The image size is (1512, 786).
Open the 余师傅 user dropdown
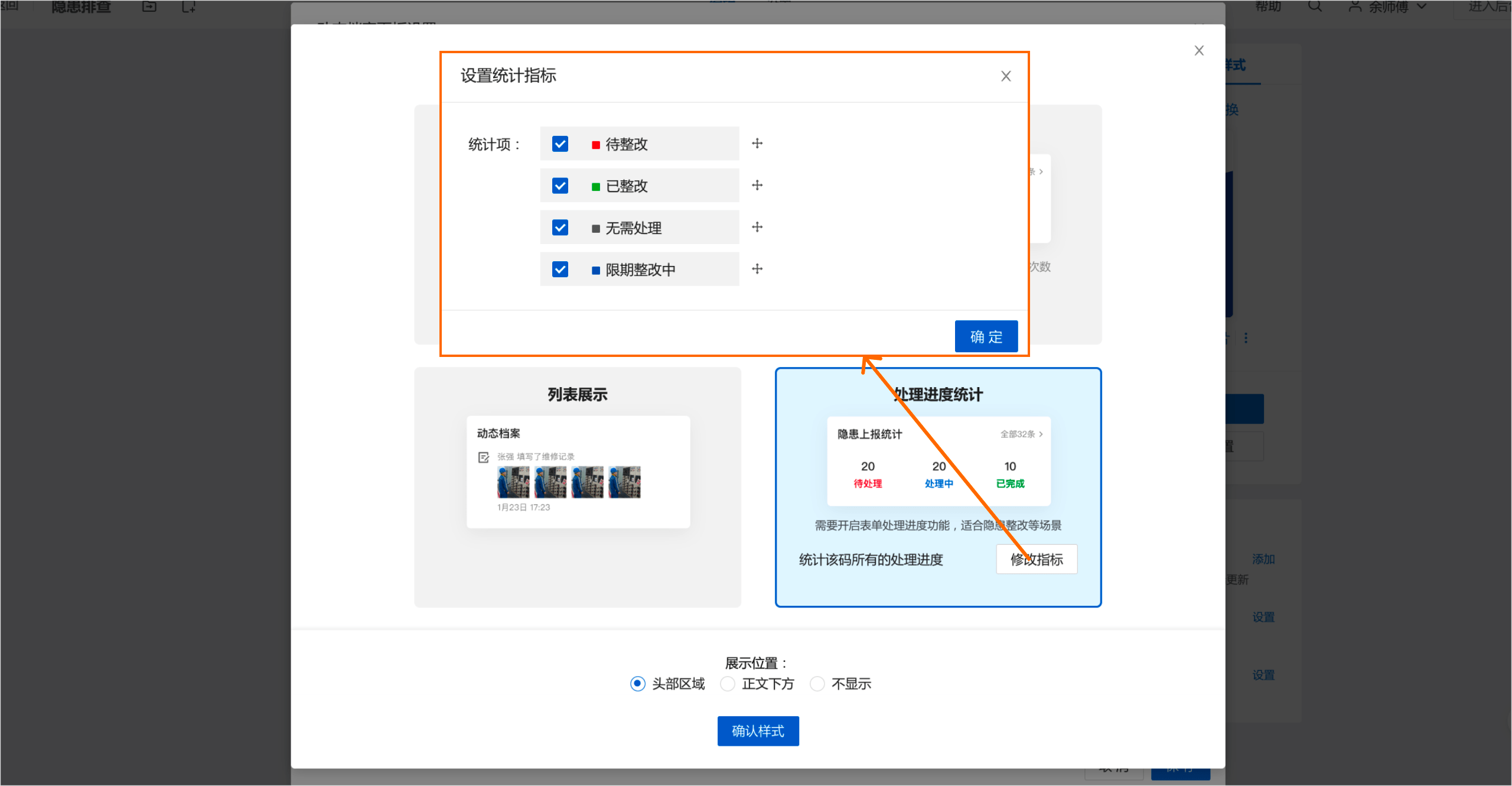point(1388,7)
